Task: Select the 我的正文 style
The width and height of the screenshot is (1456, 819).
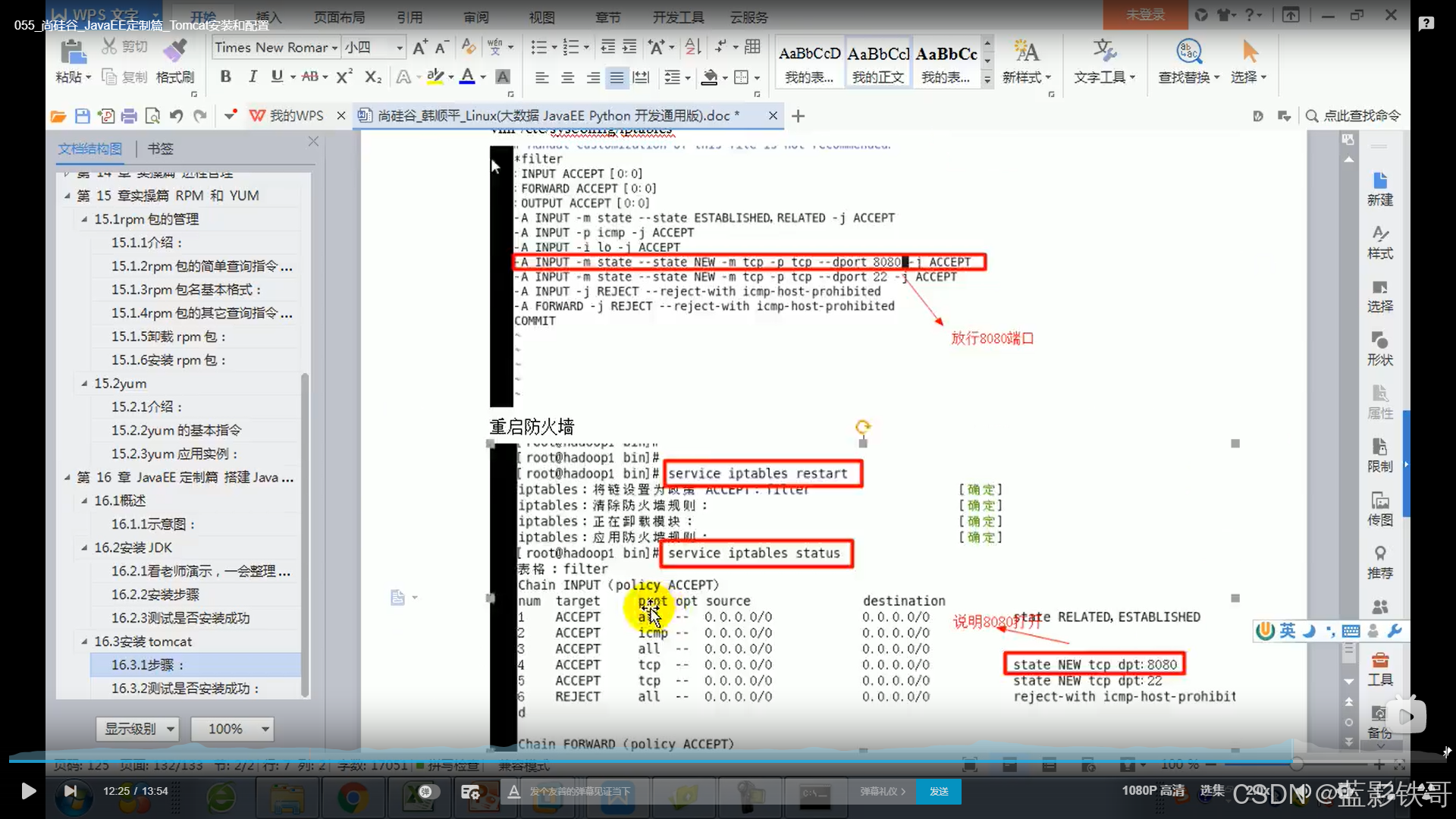Action: tap(878, 62)
